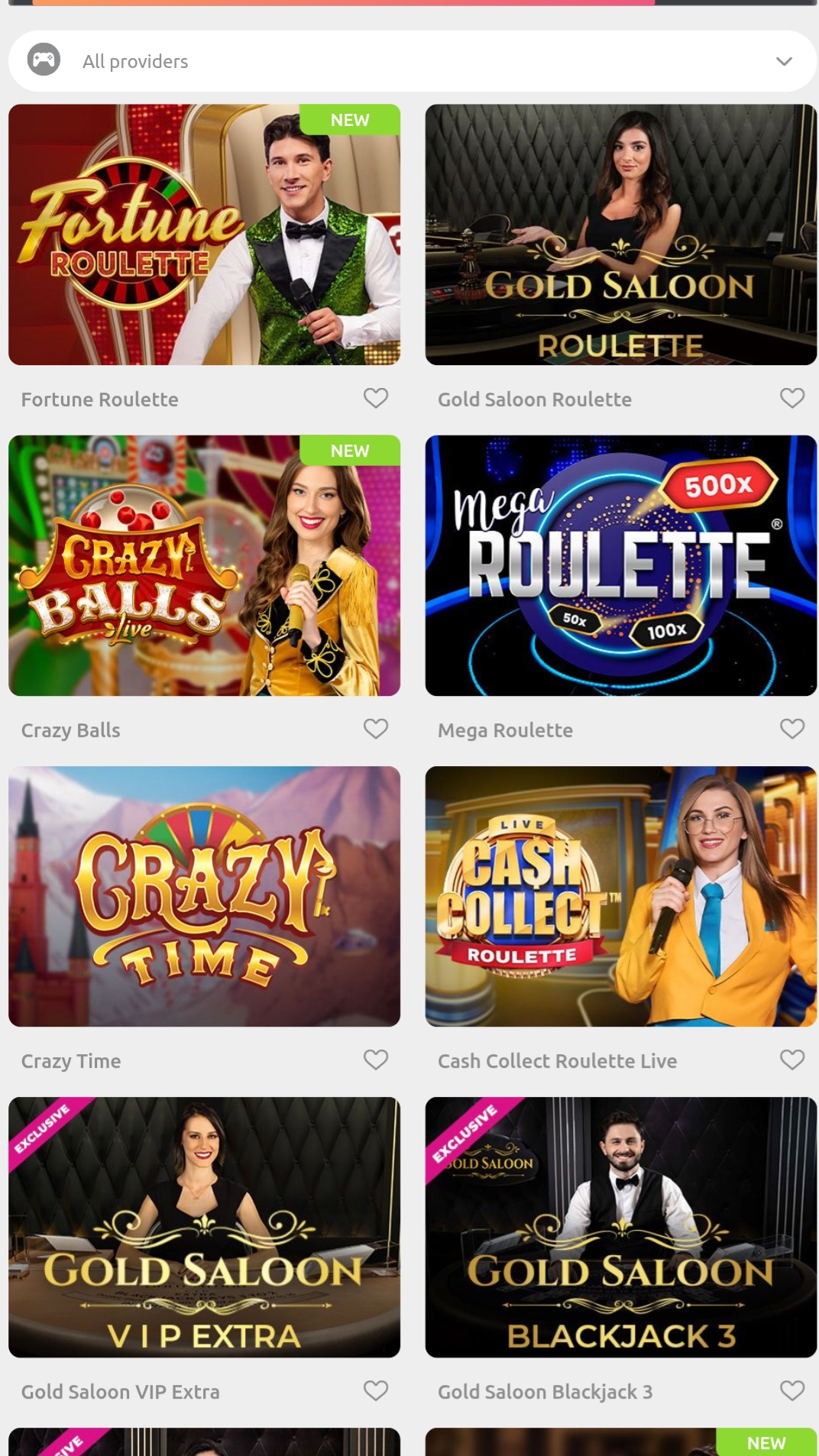This screenshot has width=819, height=1456.
Task: Expand the All providers chevron
Action: pos(784,61)
